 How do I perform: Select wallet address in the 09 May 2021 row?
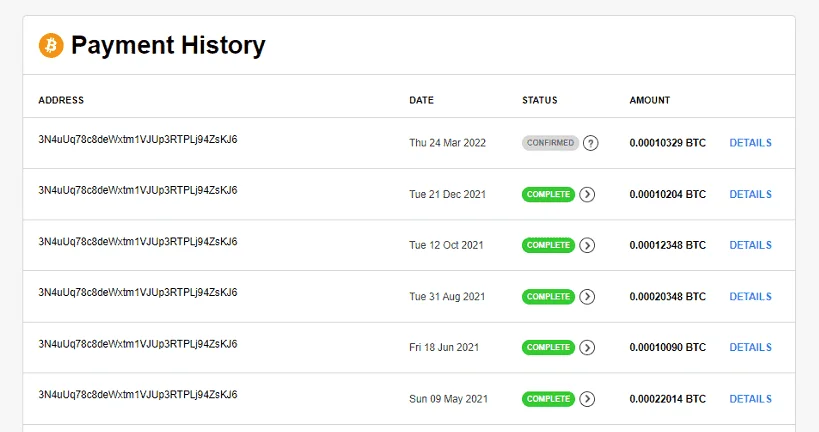pos(138,394)
